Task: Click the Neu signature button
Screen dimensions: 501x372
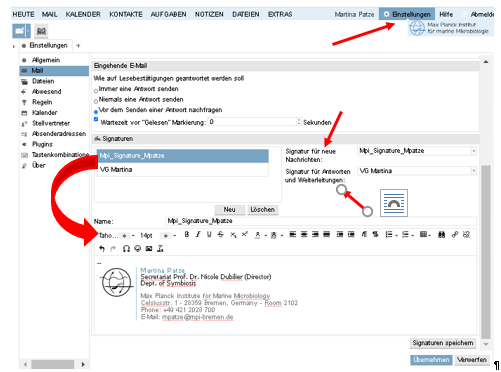Action: tap(229, 210)
